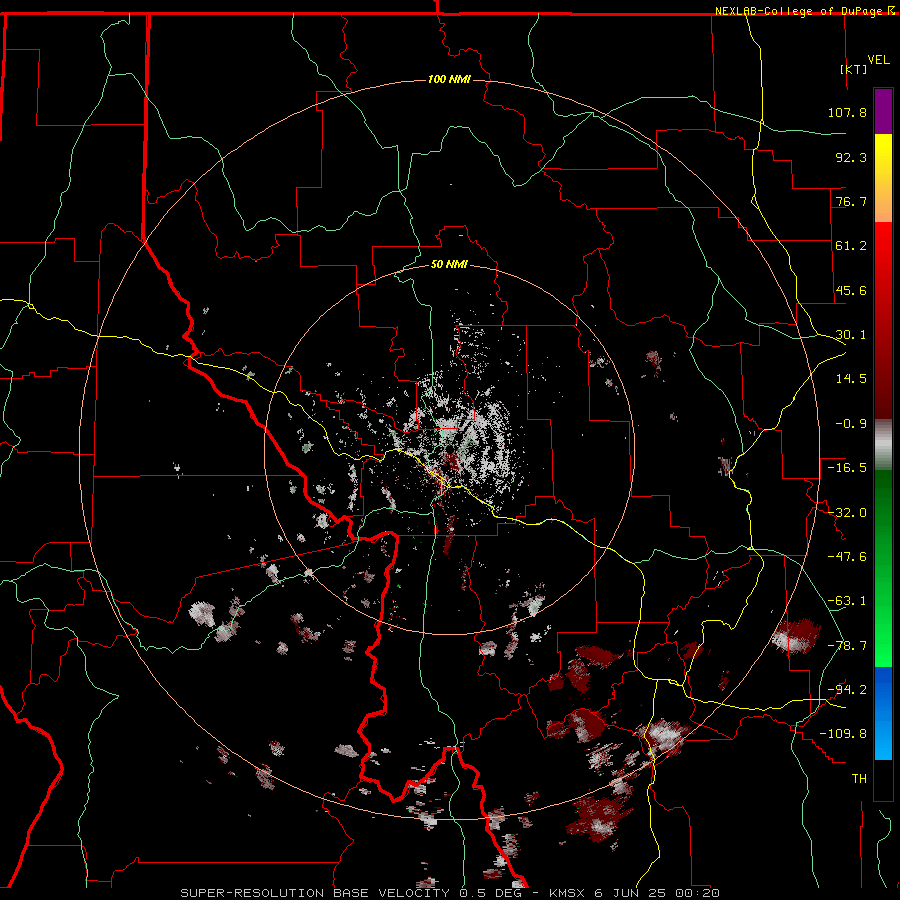
Task: Click the -0.9 velocity scale value
Action: tap(851, 424)
